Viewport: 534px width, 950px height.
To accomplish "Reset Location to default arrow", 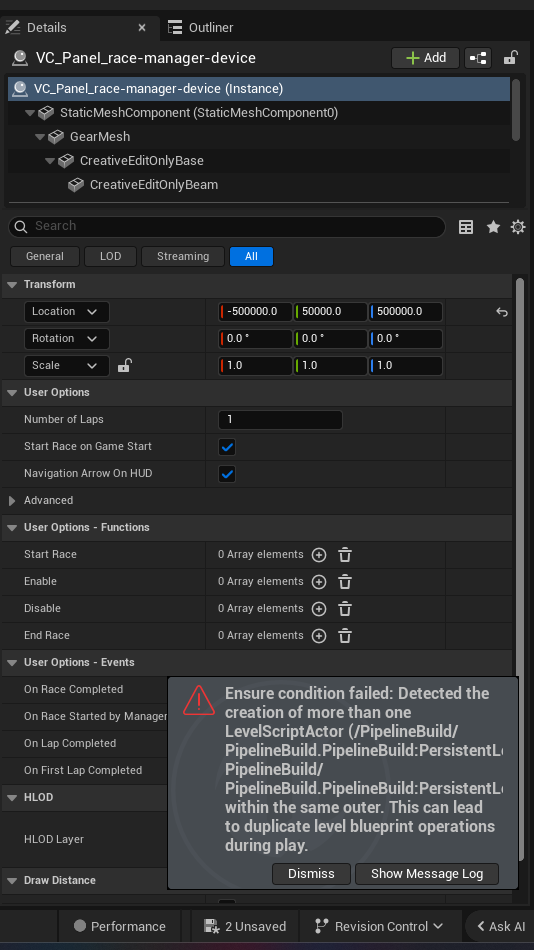I will 502,312.
